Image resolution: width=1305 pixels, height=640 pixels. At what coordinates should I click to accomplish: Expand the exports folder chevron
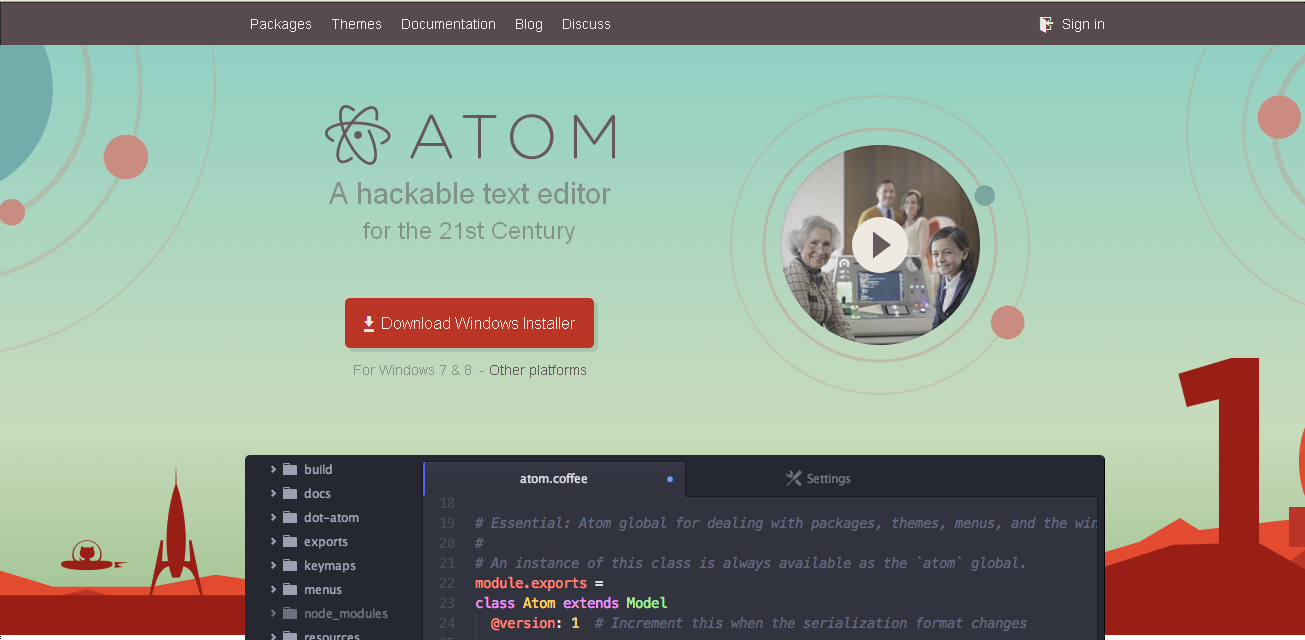tap(273, 541)
